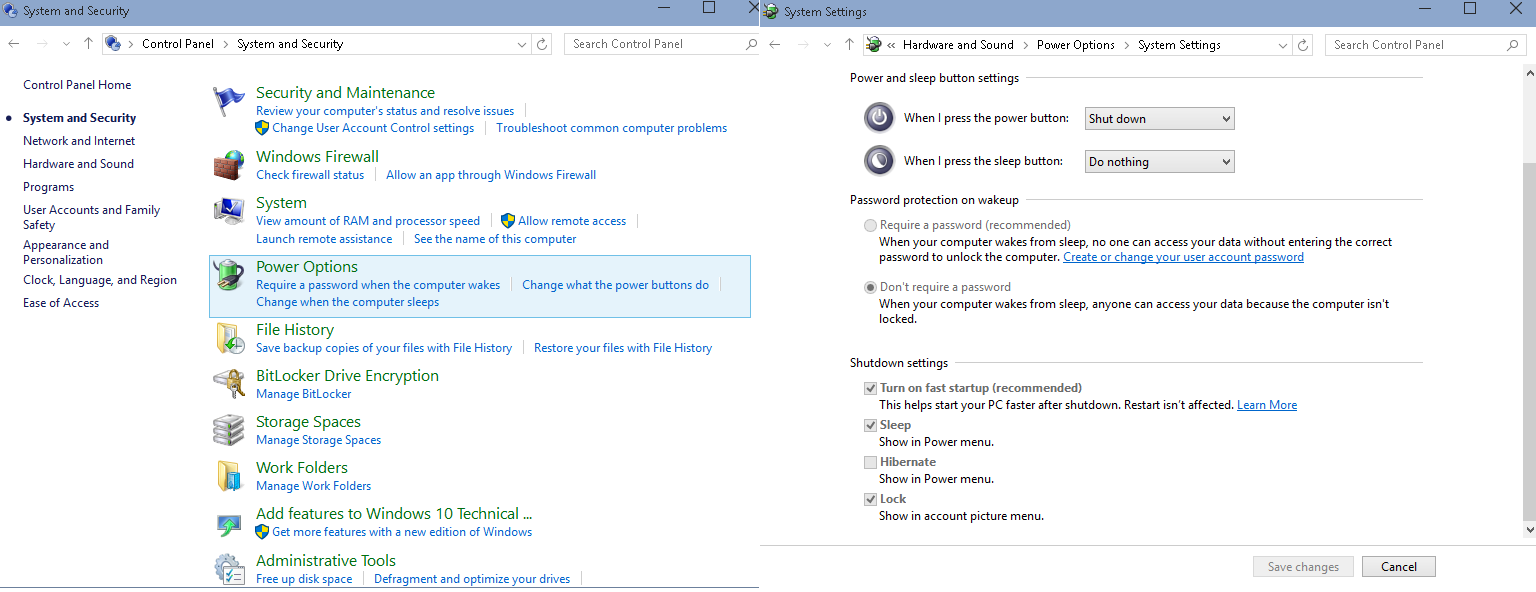Screen dimensions: 1536x592
Task: Go up one level in System and Security window
Action: [88, 44]
